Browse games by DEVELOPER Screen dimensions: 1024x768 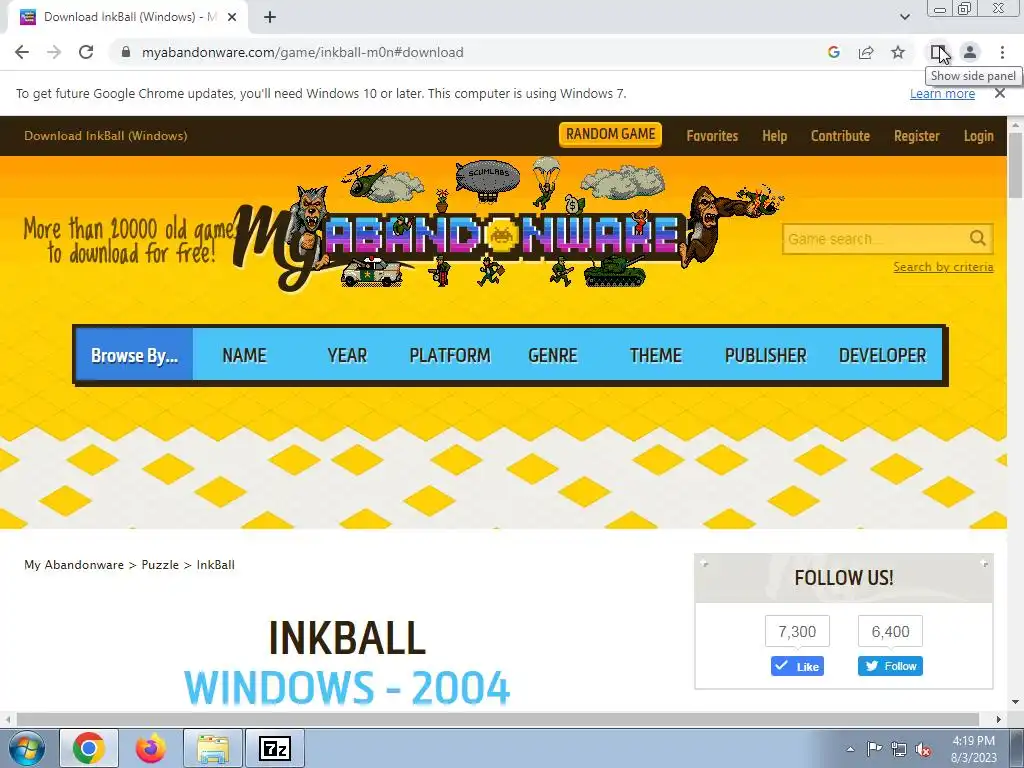click(x=882, y=355)
